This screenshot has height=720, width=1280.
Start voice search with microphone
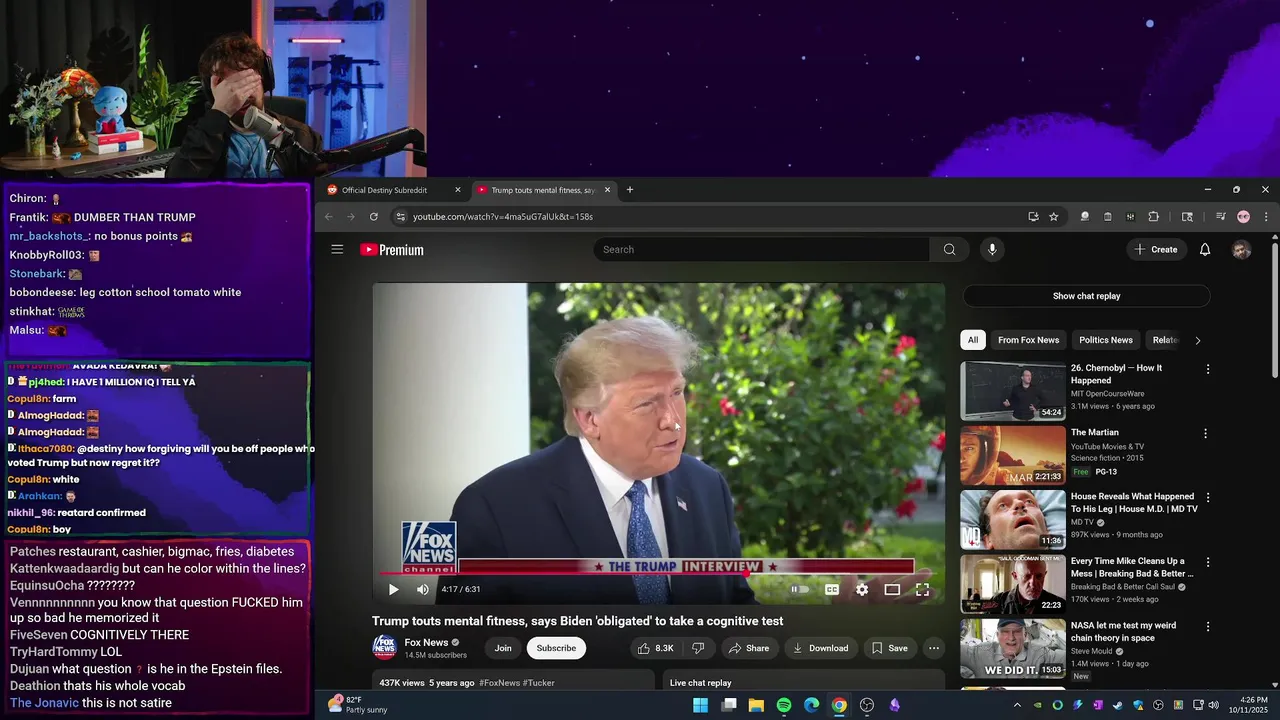[x=992, y=249]
